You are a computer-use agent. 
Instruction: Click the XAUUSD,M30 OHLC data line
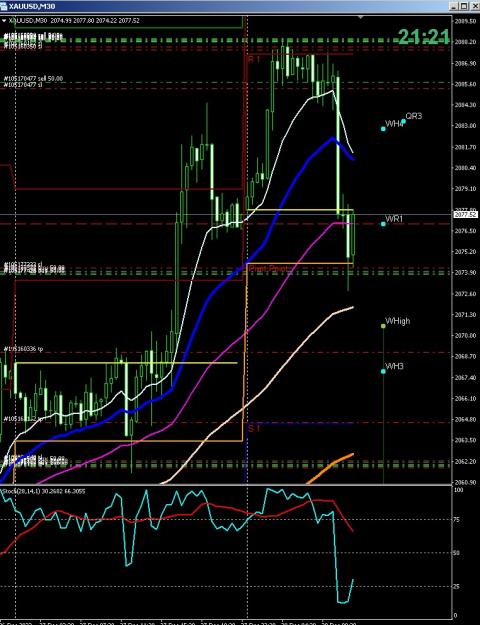click(74, 20)
